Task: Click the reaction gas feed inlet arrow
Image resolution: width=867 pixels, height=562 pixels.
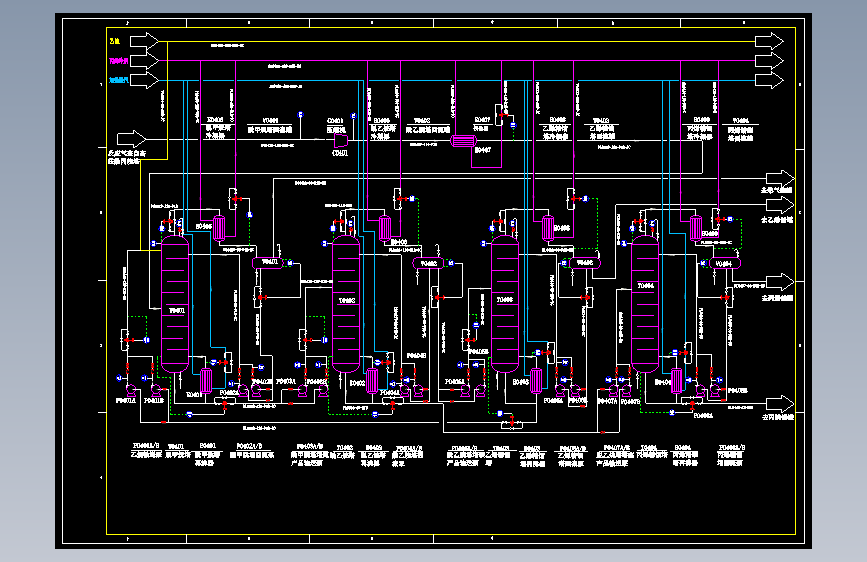Action: coord(132,139)
